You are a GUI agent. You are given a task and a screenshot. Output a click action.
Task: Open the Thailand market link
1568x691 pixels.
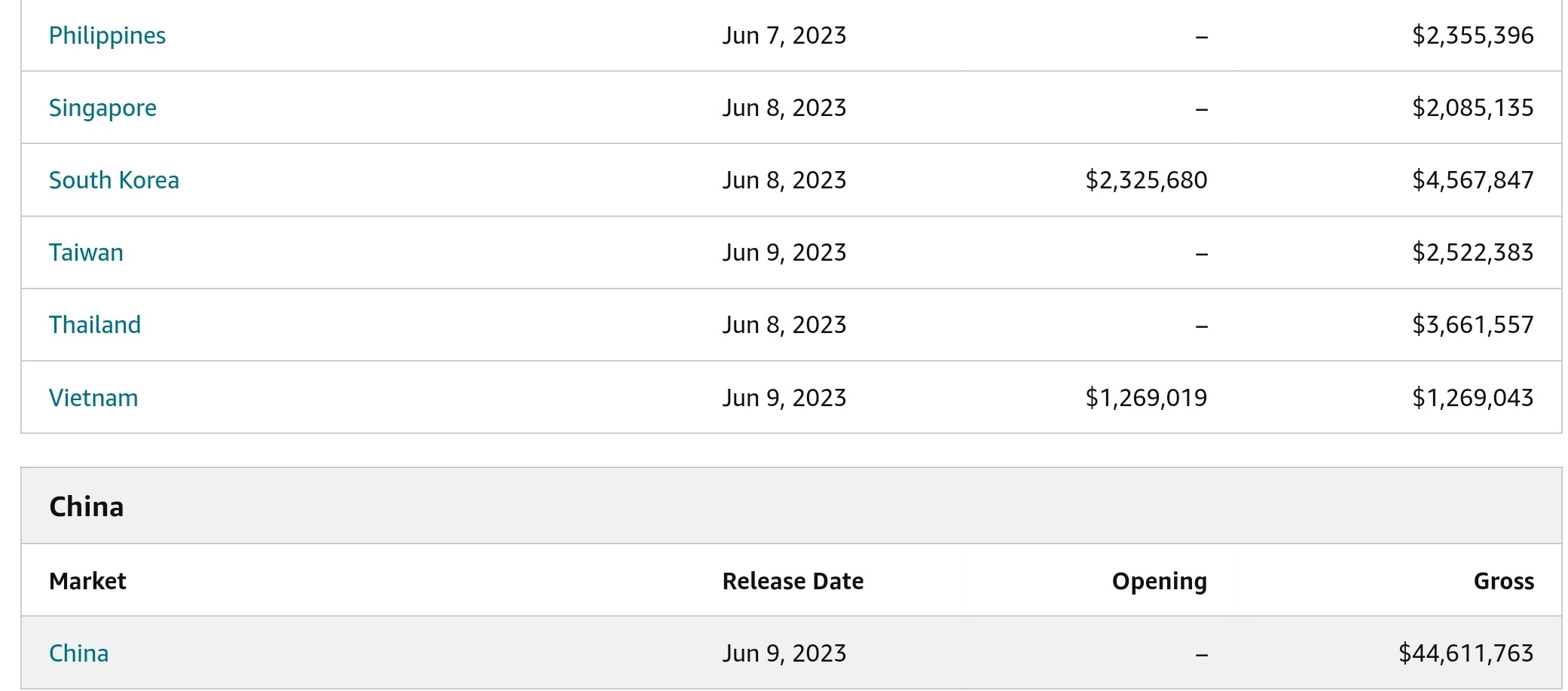coord(95,325)
